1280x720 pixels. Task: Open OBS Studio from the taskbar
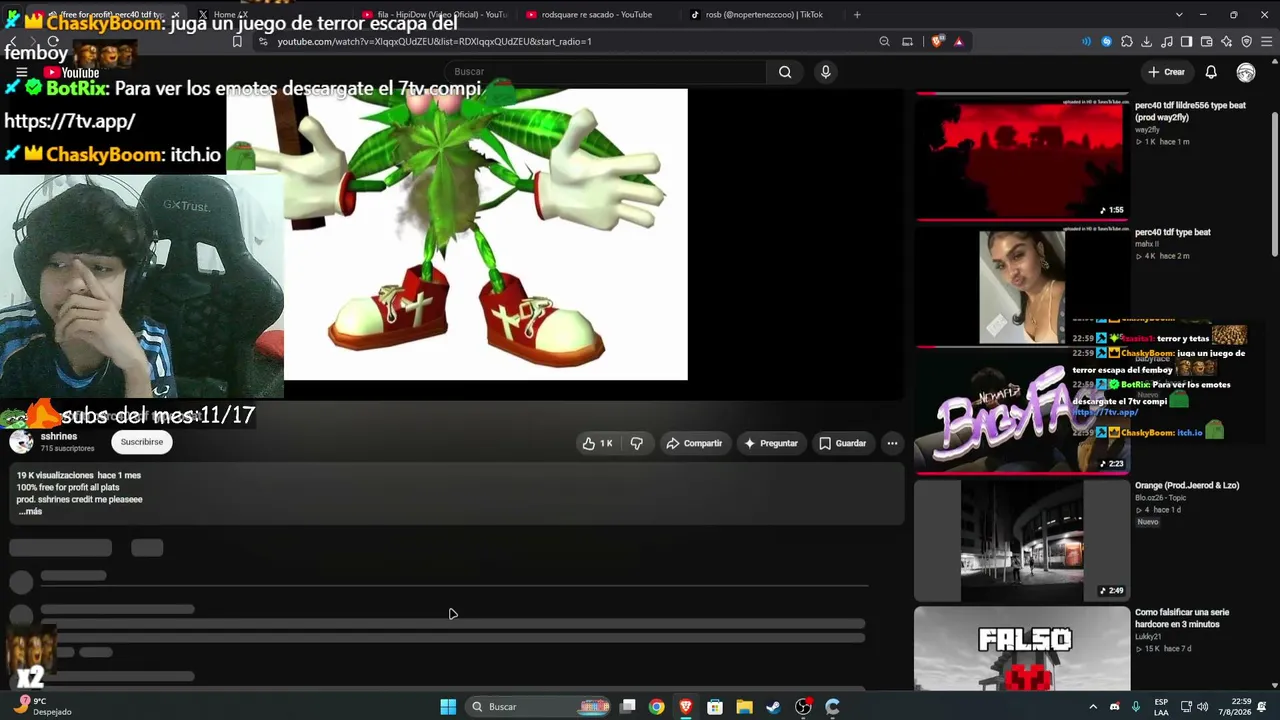click(803, 707)
